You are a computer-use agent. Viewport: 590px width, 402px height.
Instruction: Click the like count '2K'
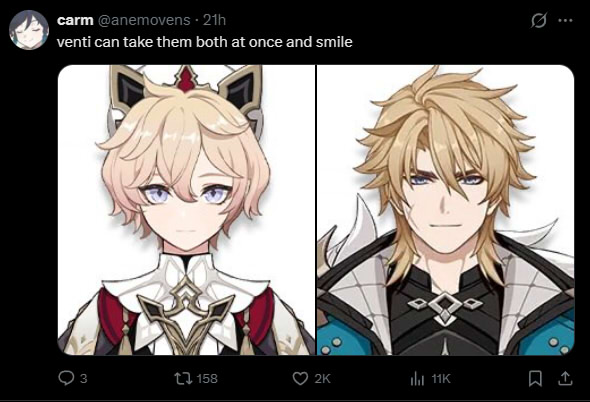tap(322, 378)
